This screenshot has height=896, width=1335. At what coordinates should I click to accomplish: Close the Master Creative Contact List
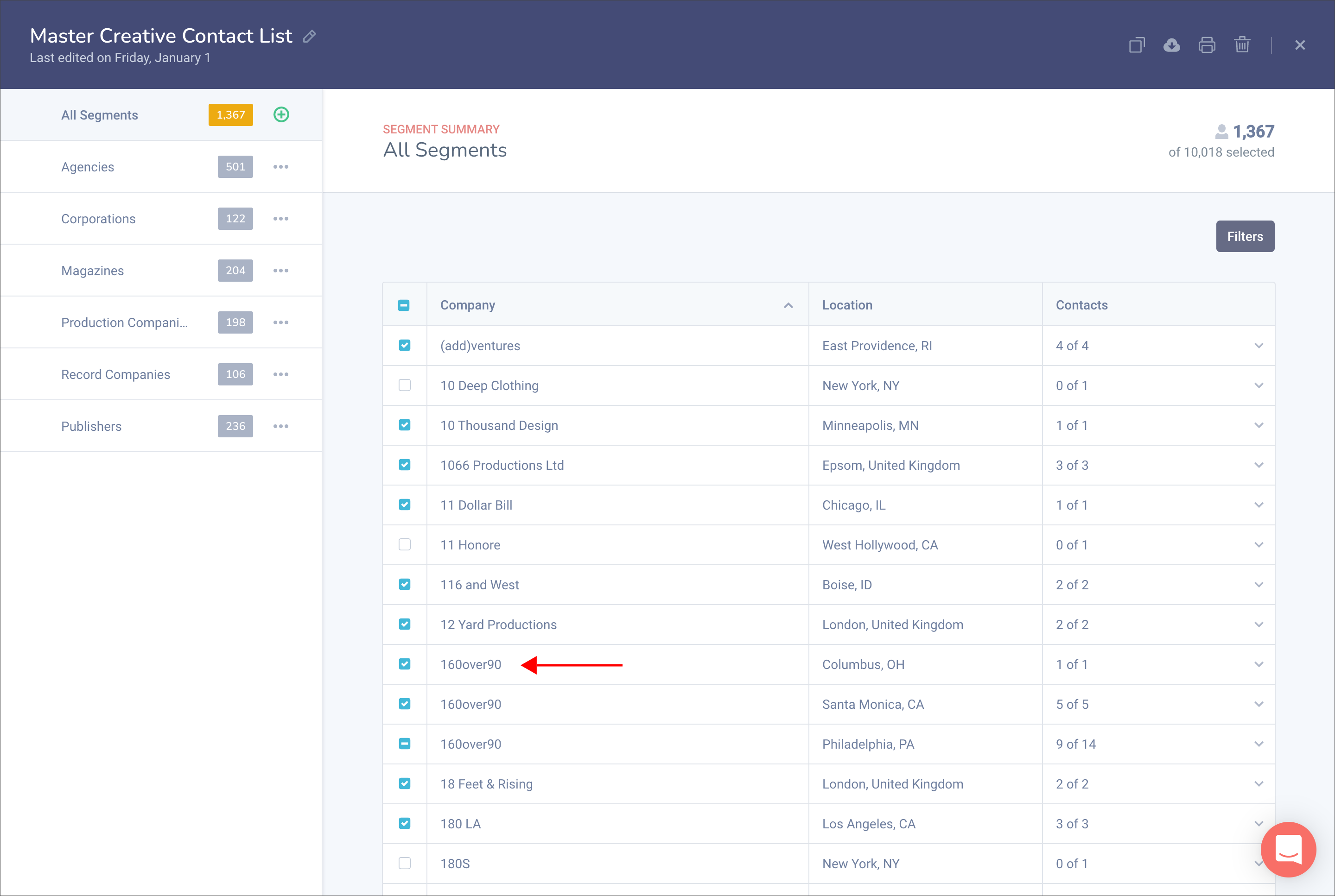coord(1300,45)
